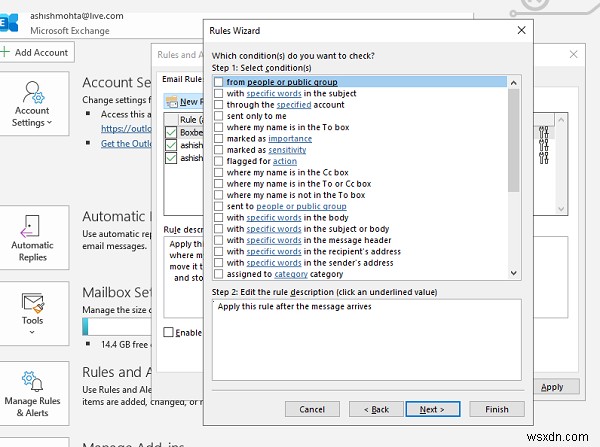The width and height of the screenshot is (600, 447).
Task: Select the Email Rules tab in Rules and Alerts
Action: click(182, 79)
